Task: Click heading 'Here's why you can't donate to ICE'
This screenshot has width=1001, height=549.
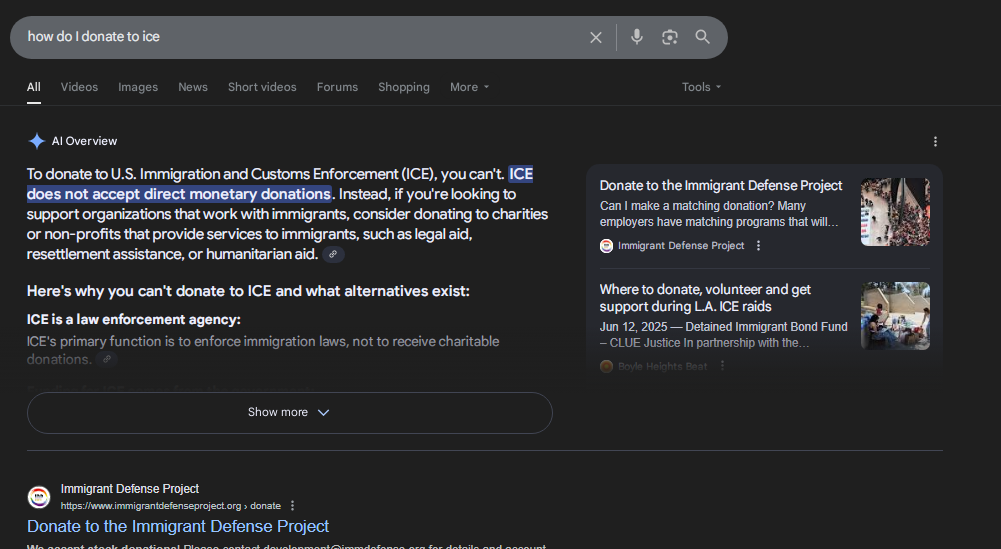Action: [x=248, y=291]
